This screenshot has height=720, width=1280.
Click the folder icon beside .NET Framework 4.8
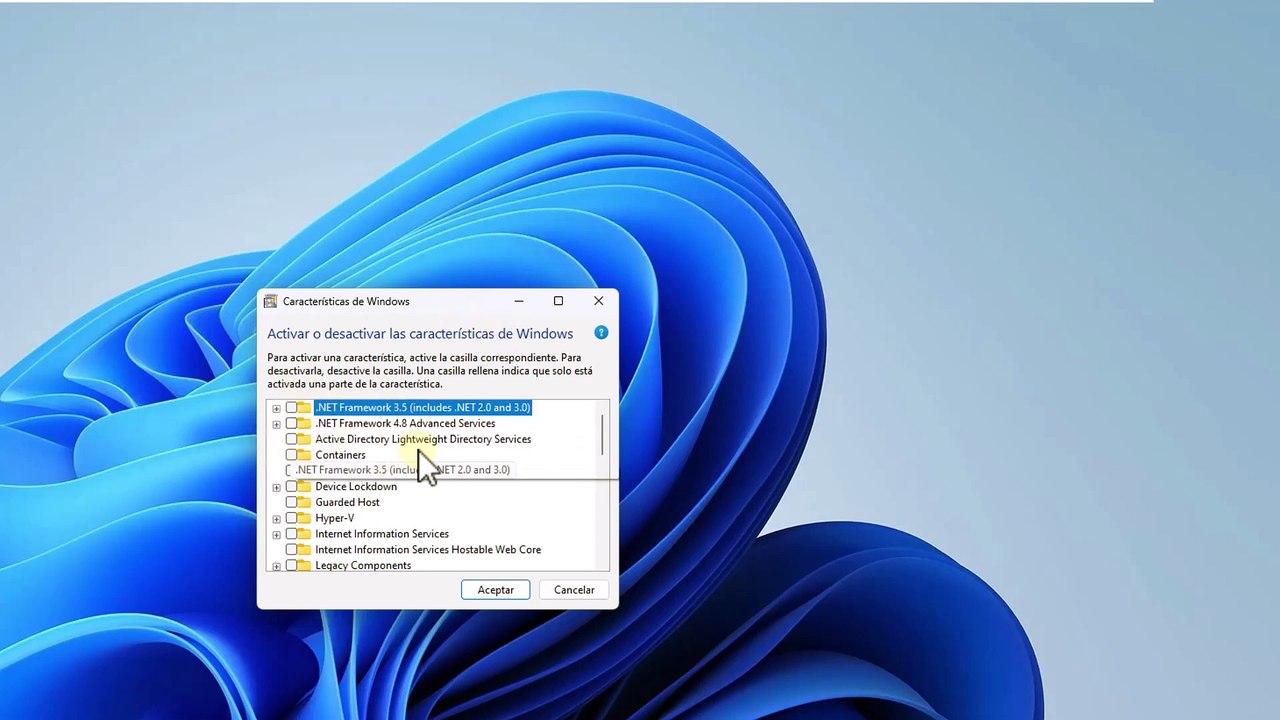[304, 424]
